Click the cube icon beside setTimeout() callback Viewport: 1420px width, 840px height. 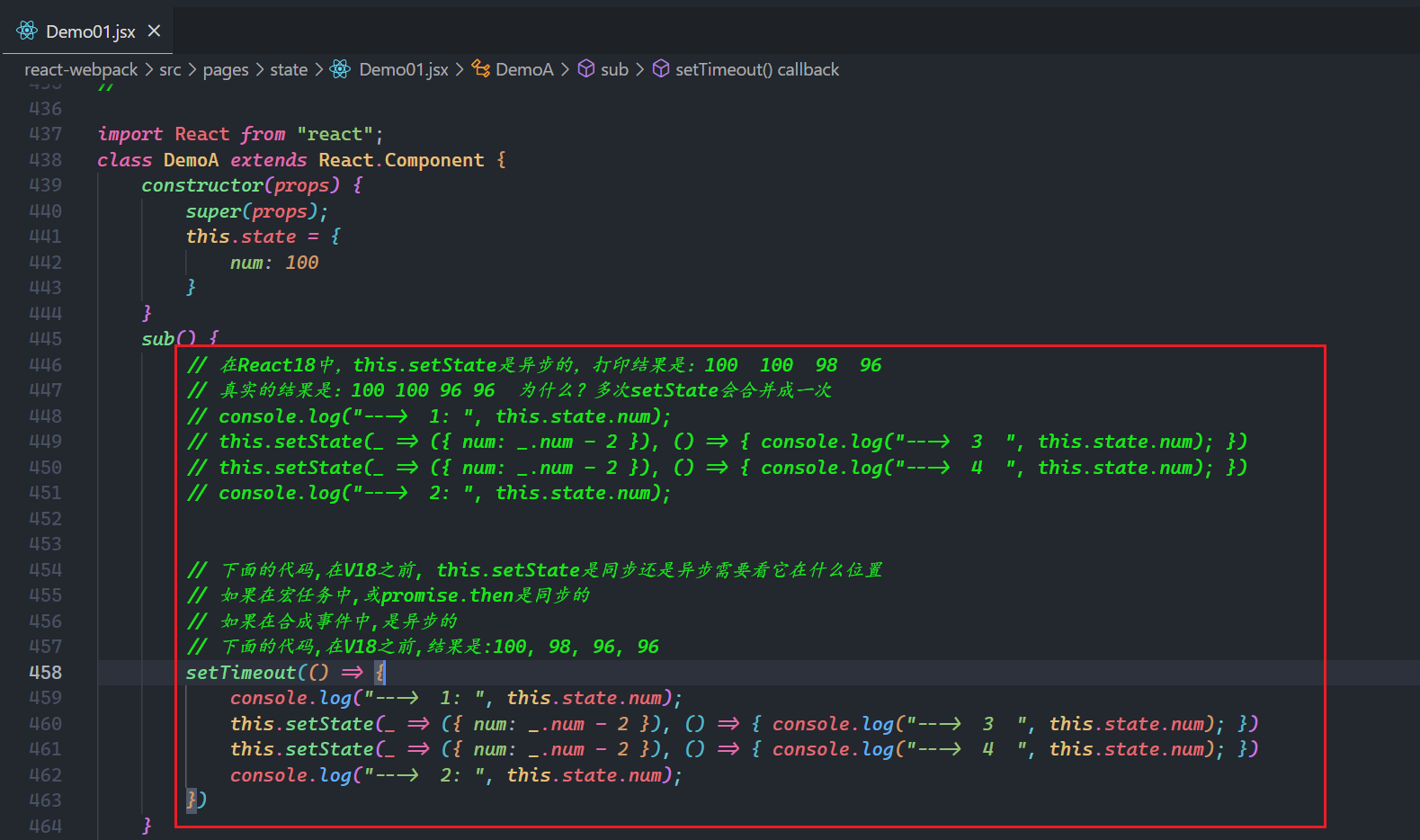tap(661, 69)
